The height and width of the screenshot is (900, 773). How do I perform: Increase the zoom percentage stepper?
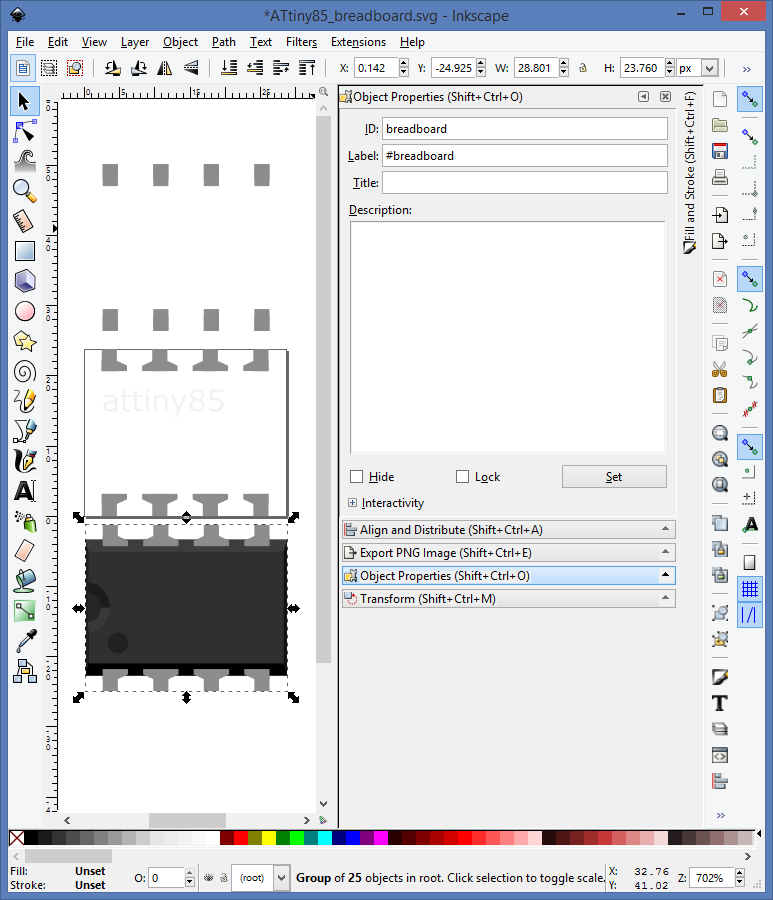(740, 873)
